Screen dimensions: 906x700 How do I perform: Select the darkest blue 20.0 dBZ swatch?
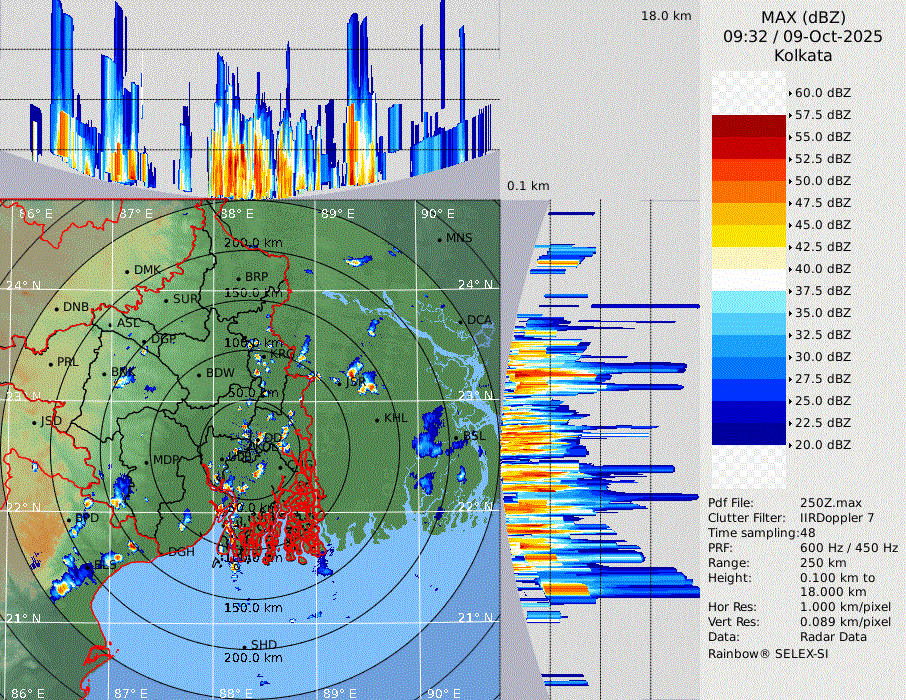tap(749, 434)
